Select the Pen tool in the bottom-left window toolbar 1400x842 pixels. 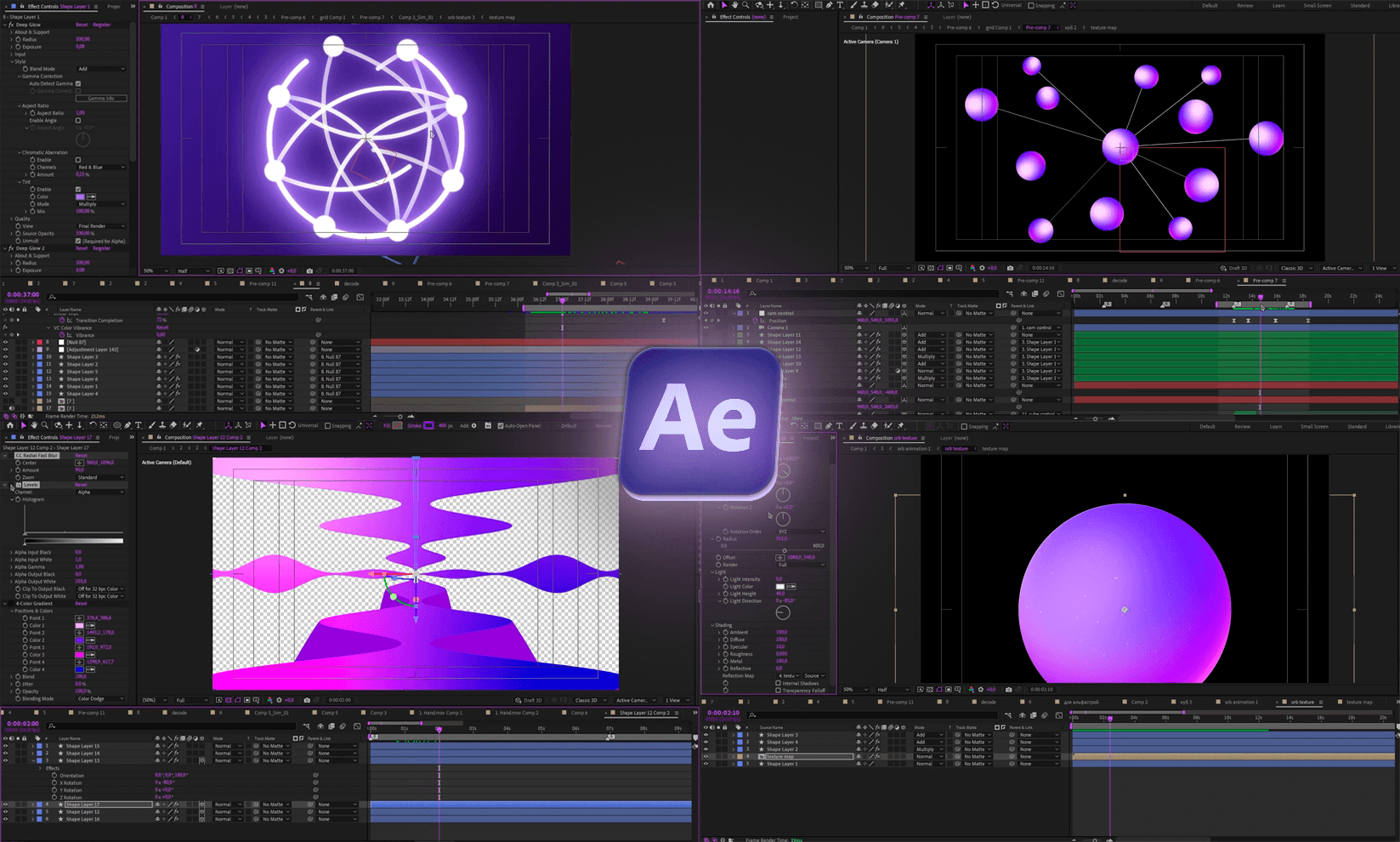128,425
